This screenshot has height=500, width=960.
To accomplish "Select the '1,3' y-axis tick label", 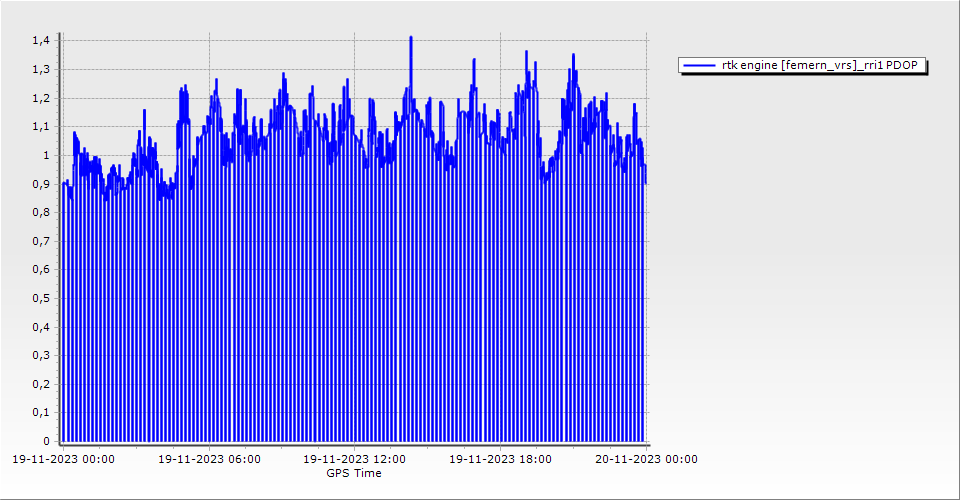I will 40,70.
